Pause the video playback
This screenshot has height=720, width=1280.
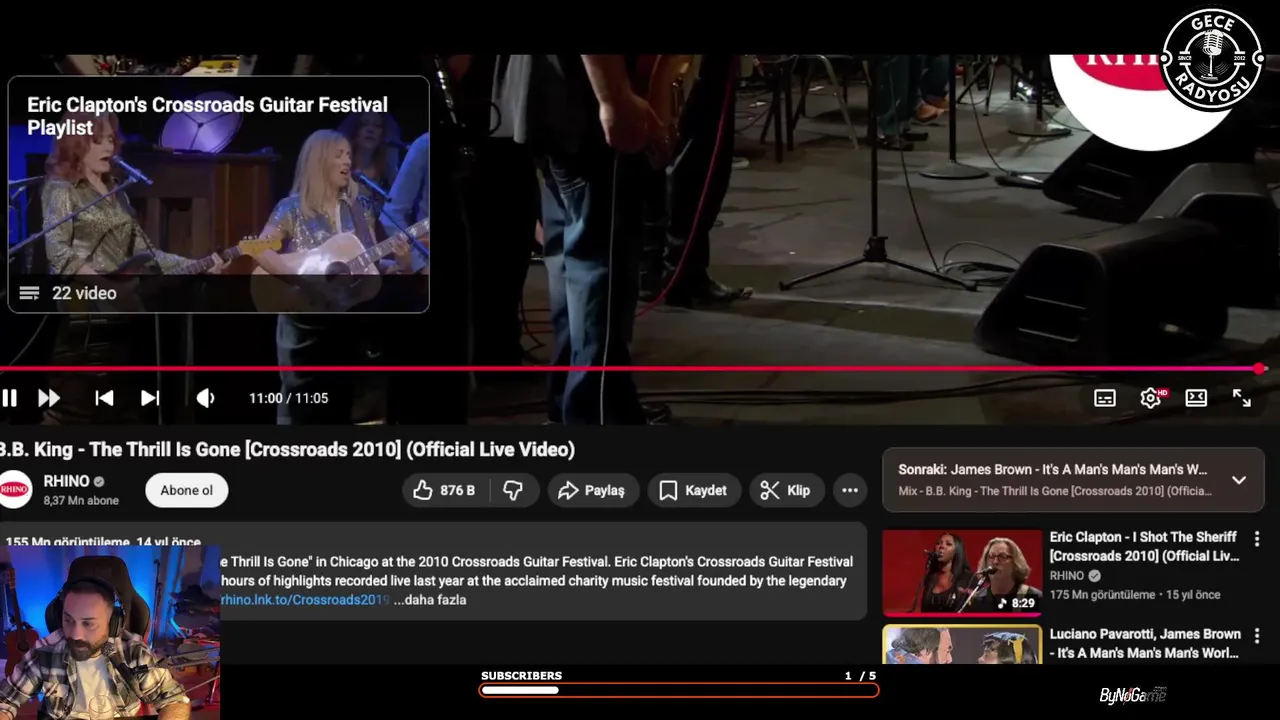click(9, 398)
